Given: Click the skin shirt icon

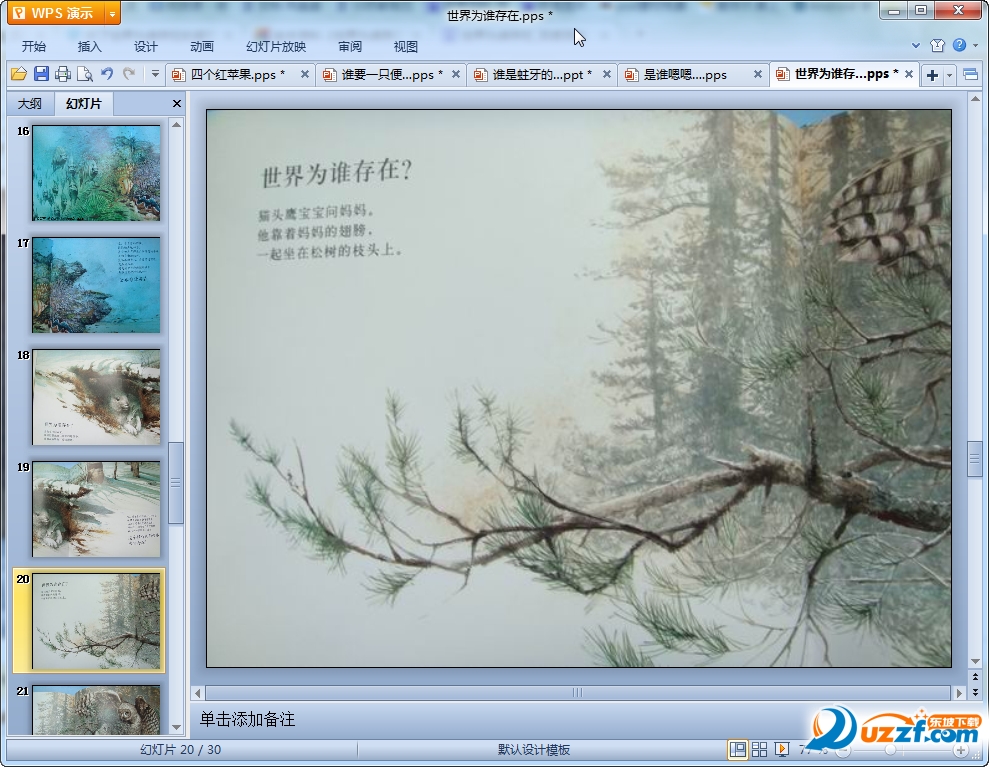Looking at the screenshot, I should coord(937,45).
